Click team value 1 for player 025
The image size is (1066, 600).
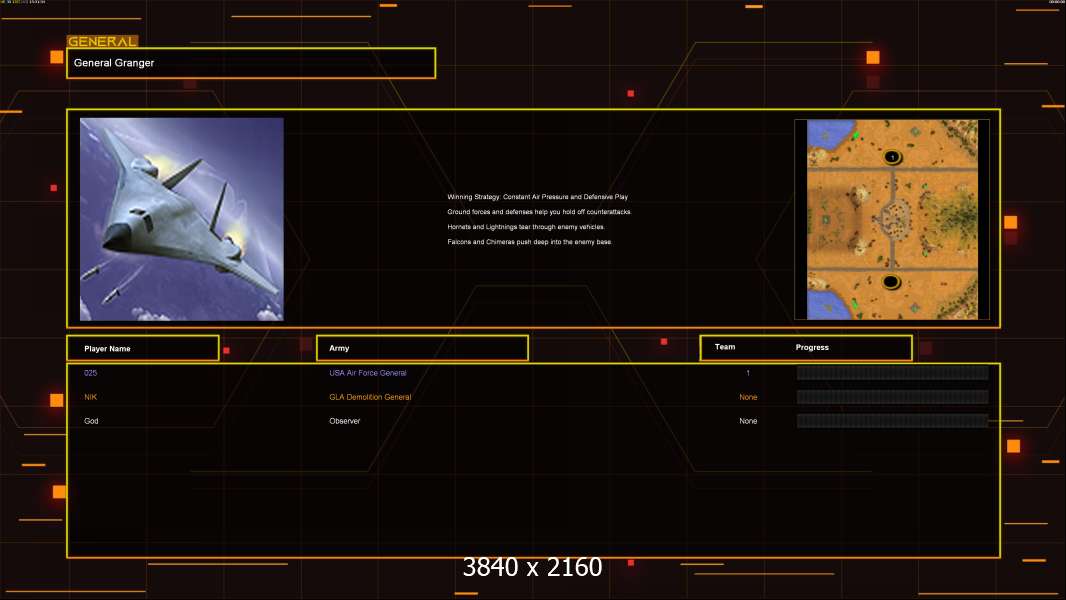click(748, 373)
